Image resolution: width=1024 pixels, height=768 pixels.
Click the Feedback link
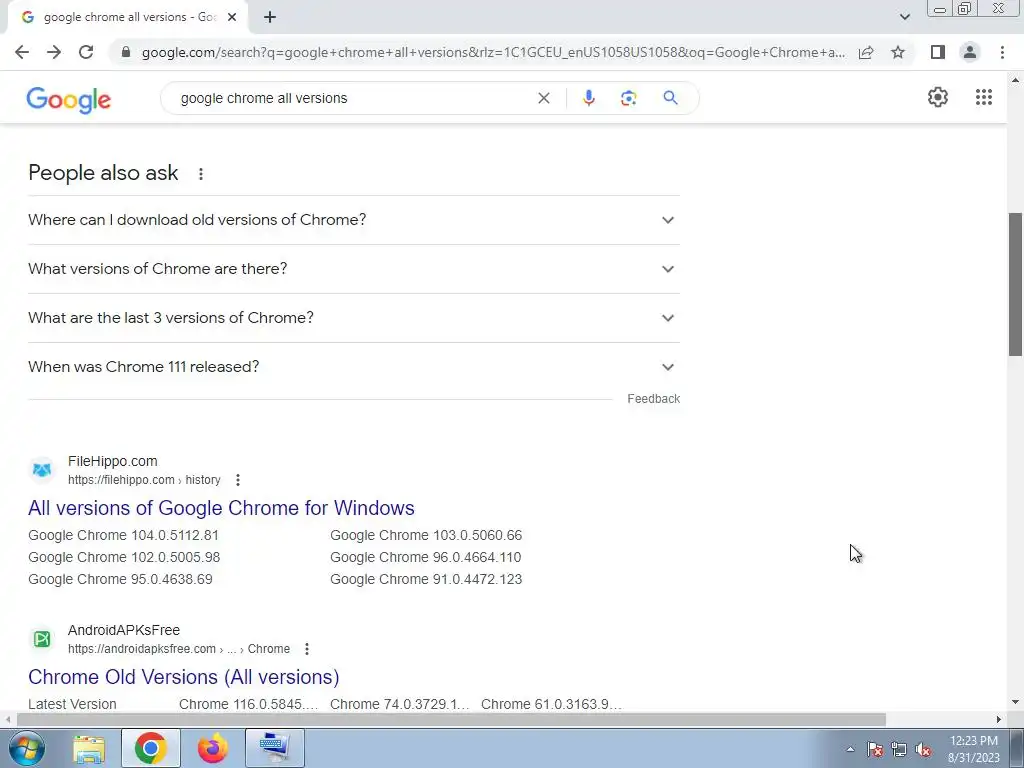[x=653, y=399]
